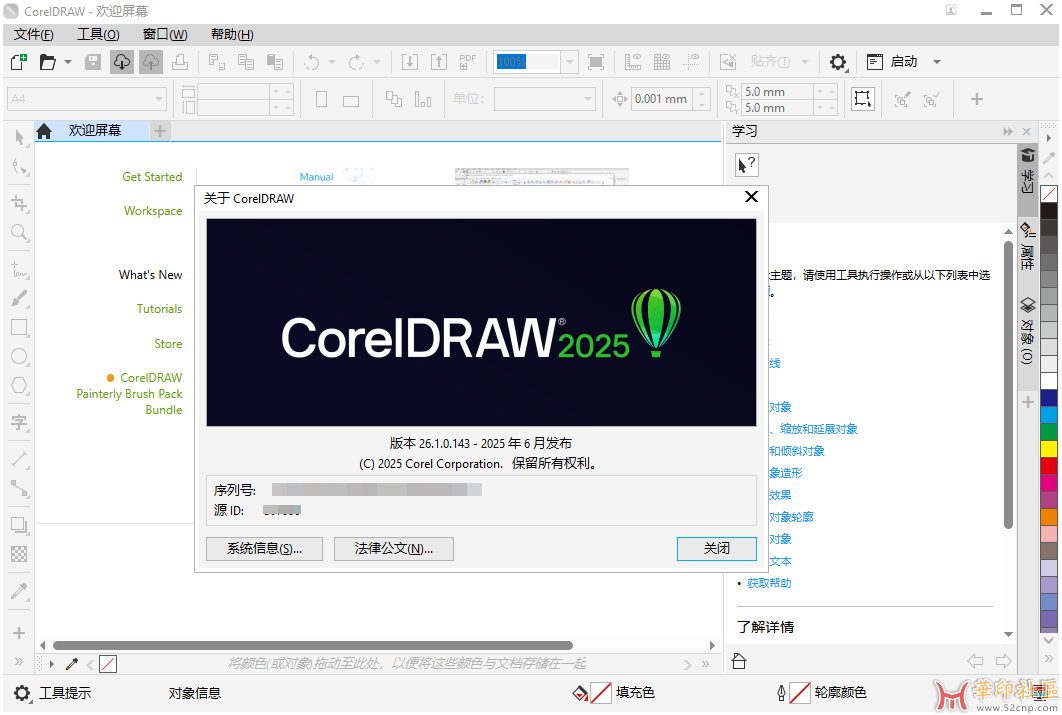
Task: Click the 法律公文 button
Action: coord(394,548)
